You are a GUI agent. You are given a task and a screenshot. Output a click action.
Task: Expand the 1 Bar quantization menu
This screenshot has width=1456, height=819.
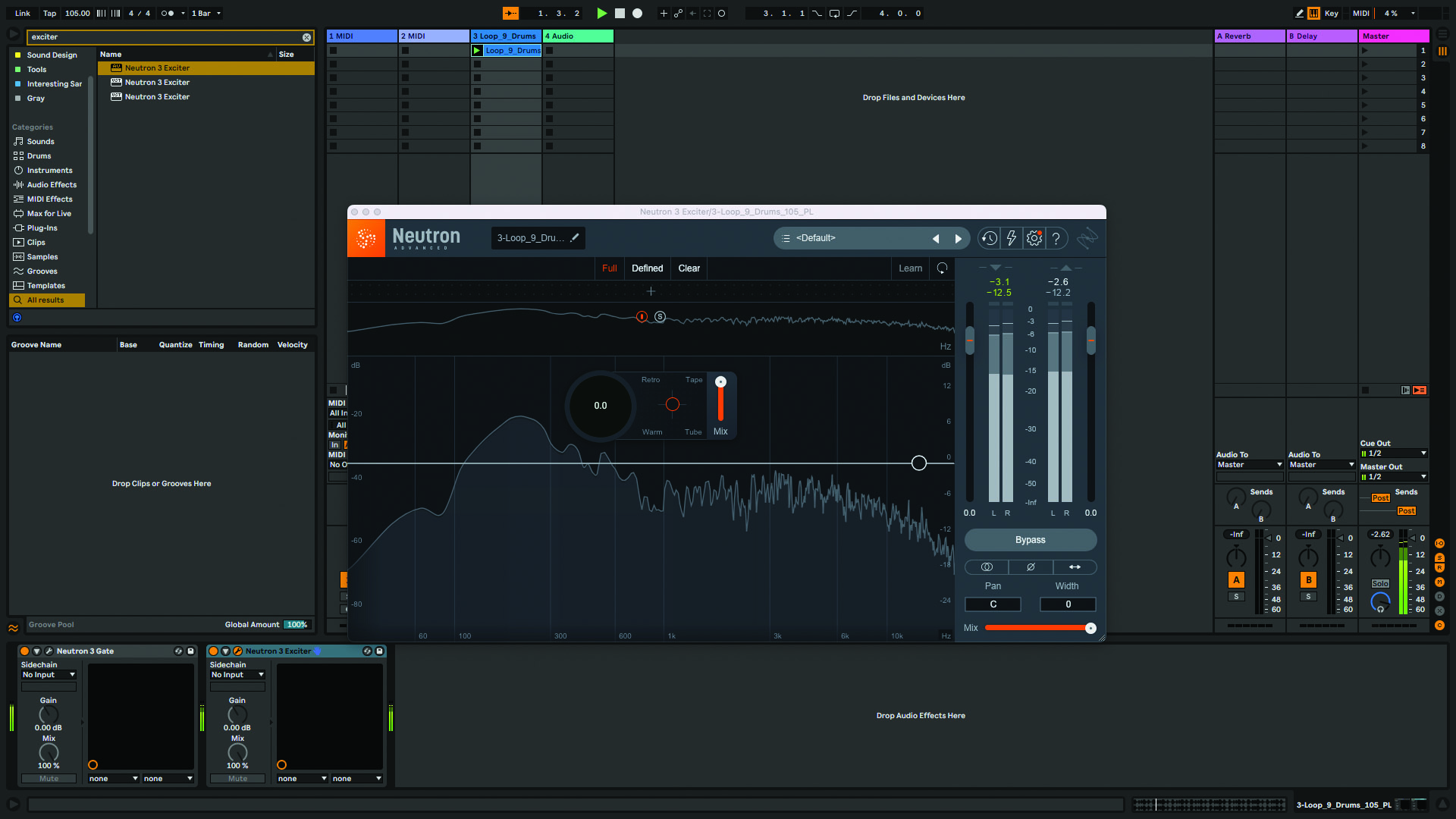click(206, 14)
